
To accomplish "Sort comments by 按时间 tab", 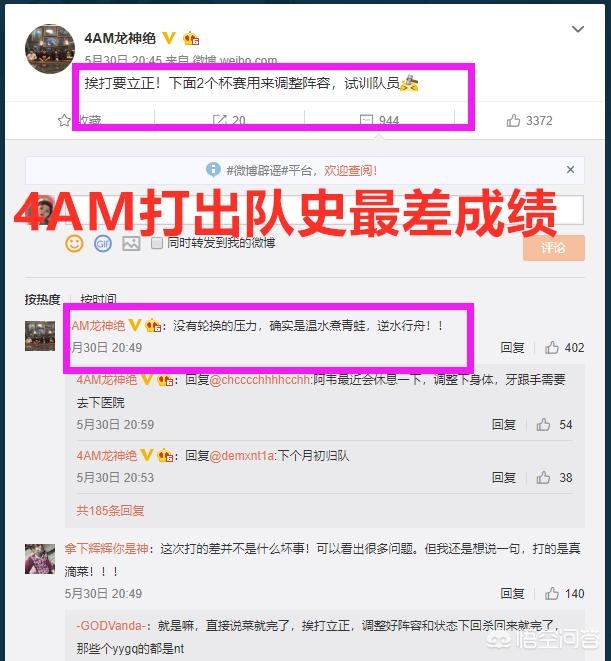I will point(98,299).
